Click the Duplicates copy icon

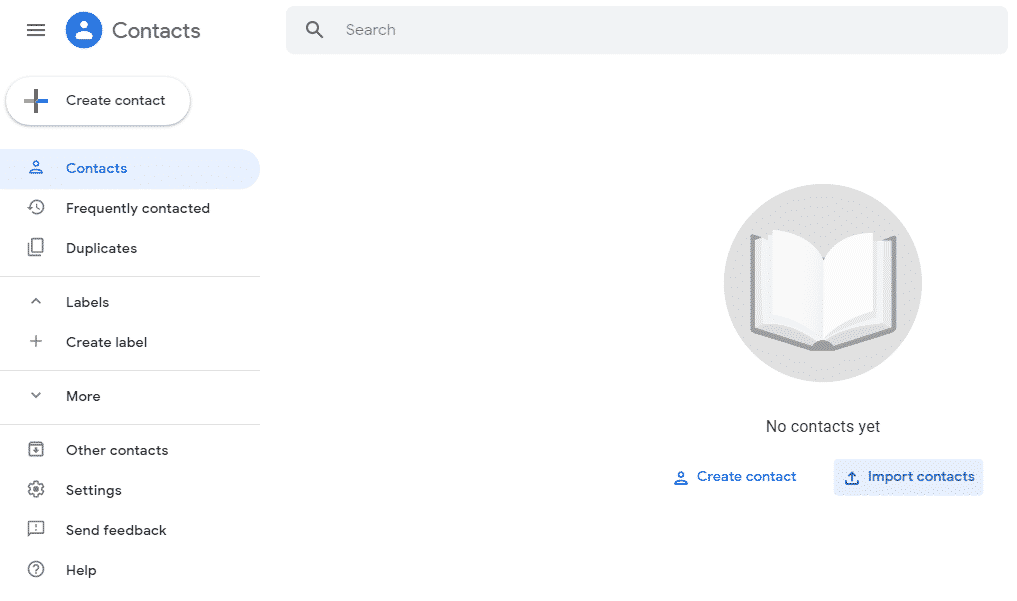pyautogui.click(x=36, y=248)
